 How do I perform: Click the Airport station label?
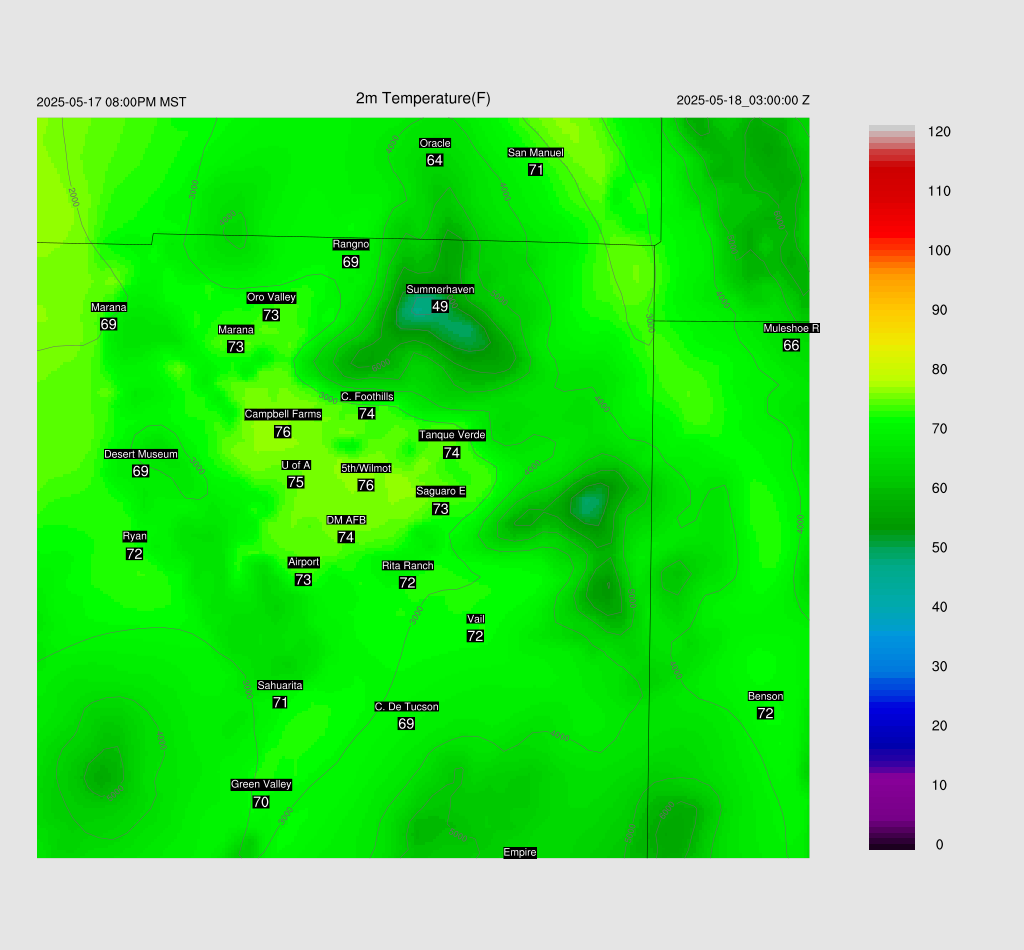tap(304, 562)
